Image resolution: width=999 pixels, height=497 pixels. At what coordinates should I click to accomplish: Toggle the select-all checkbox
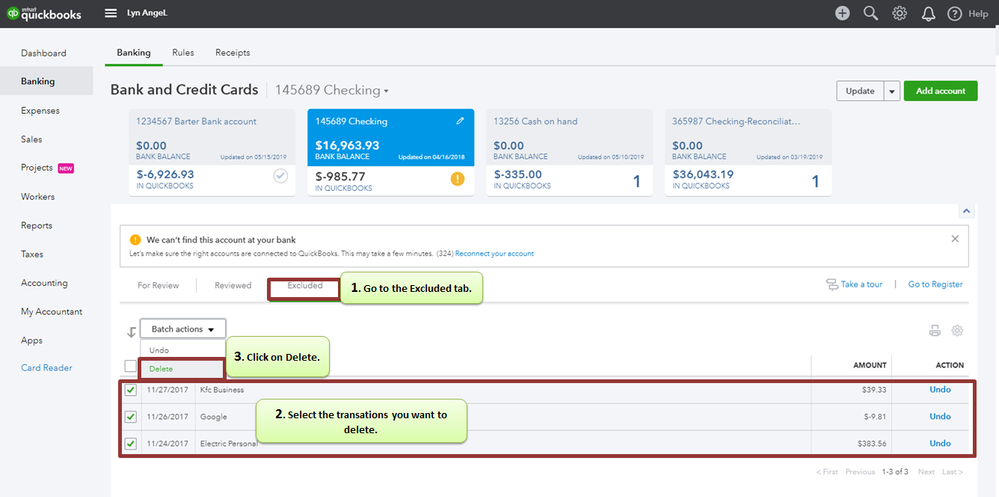[130, 366]
